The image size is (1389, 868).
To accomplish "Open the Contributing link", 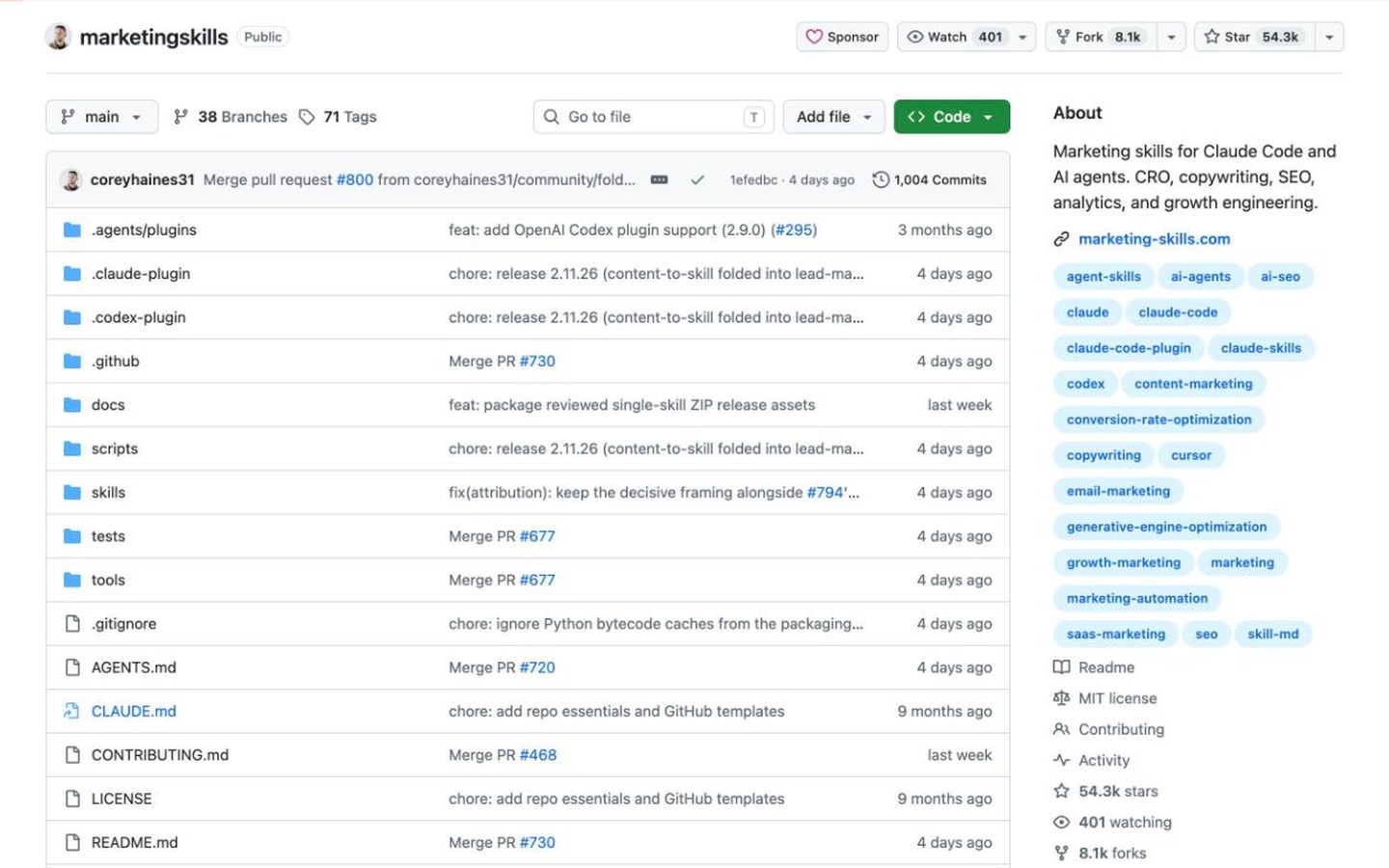I will coord(1109,729).
